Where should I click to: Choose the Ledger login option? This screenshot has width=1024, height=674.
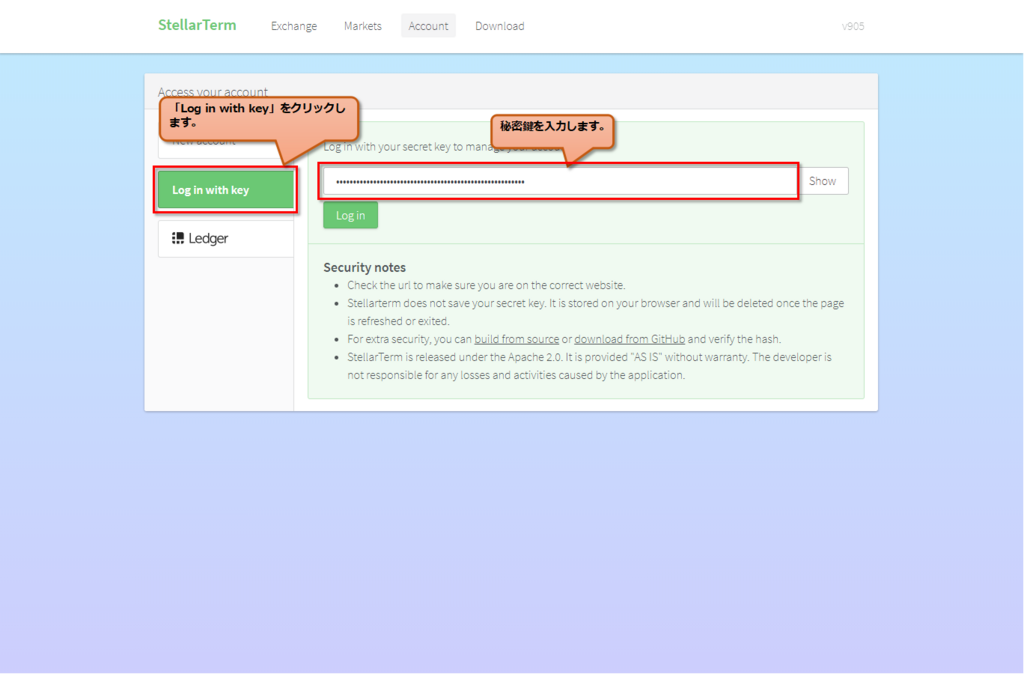[x=226, y=238]
